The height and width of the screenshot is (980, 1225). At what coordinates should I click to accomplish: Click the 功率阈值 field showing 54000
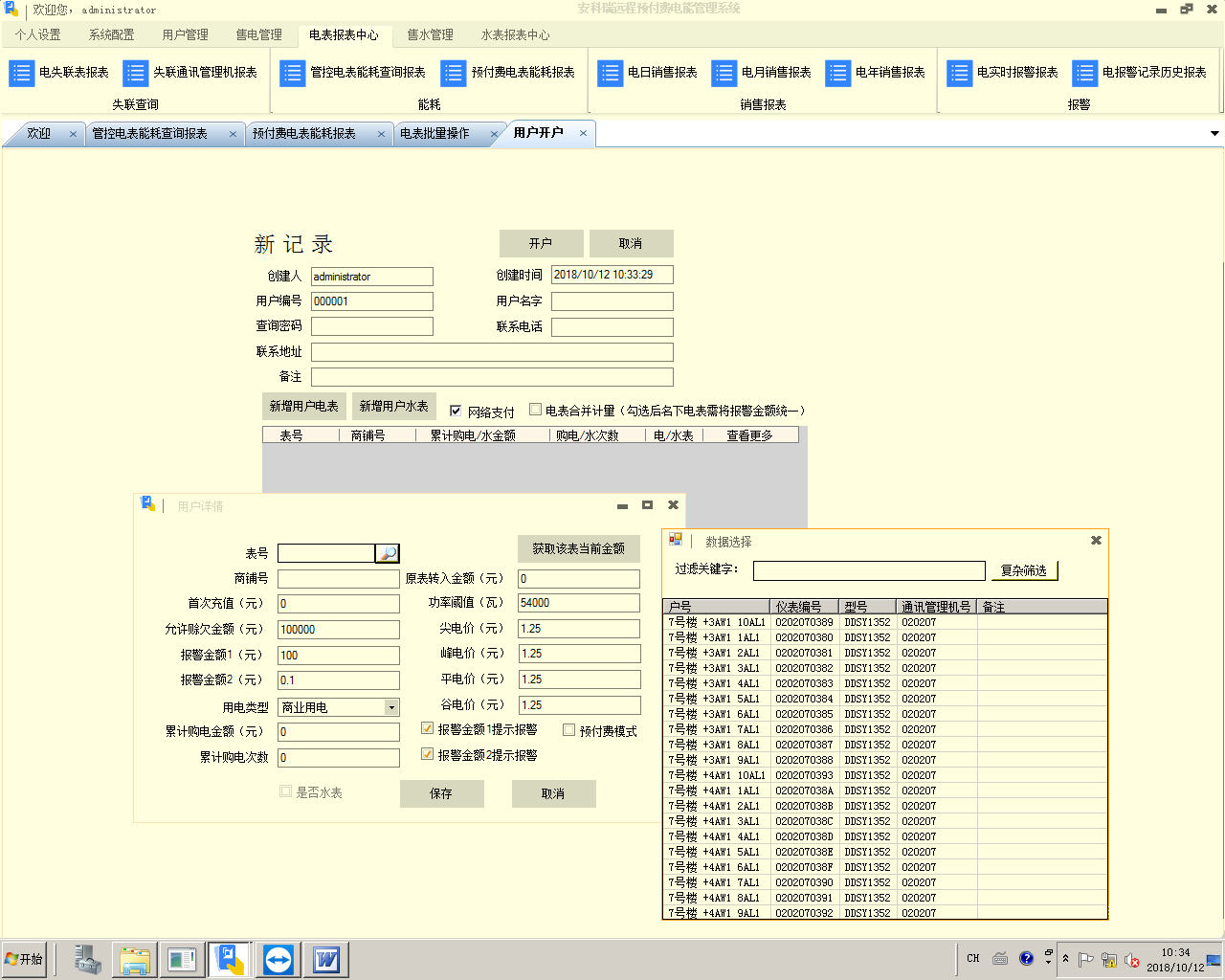(x=579, y=603)
